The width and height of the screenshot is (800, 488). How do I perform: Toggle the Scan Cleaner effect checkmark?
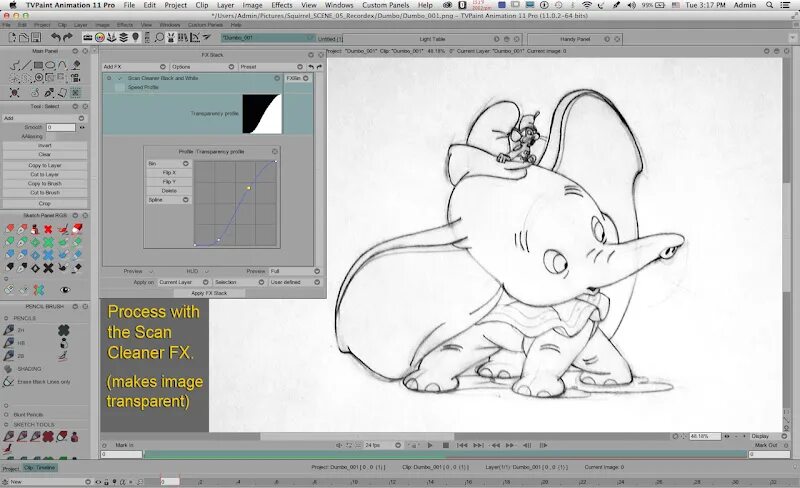tap(120, 78)
